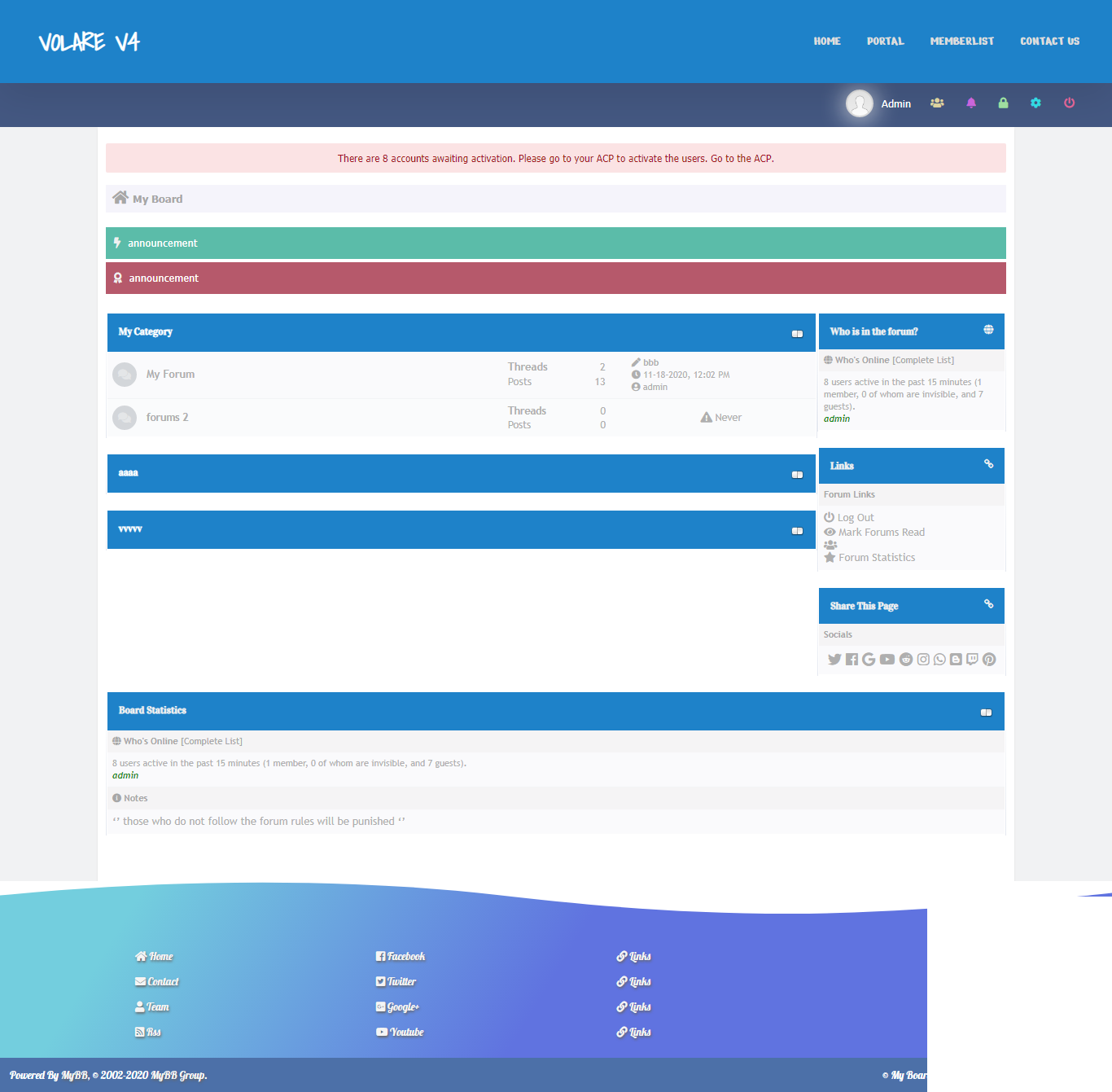
Task: Open the Forum Statistics link
Action: point(877,558)
